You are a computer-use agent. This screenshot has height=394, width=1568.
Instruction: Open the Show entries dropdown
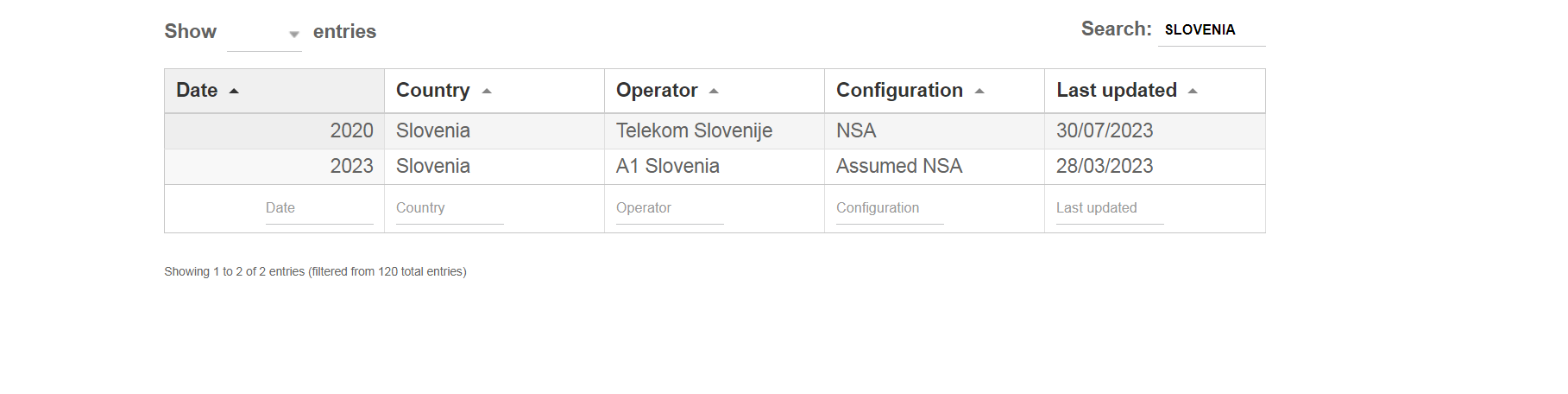click(x=264, y=34)
